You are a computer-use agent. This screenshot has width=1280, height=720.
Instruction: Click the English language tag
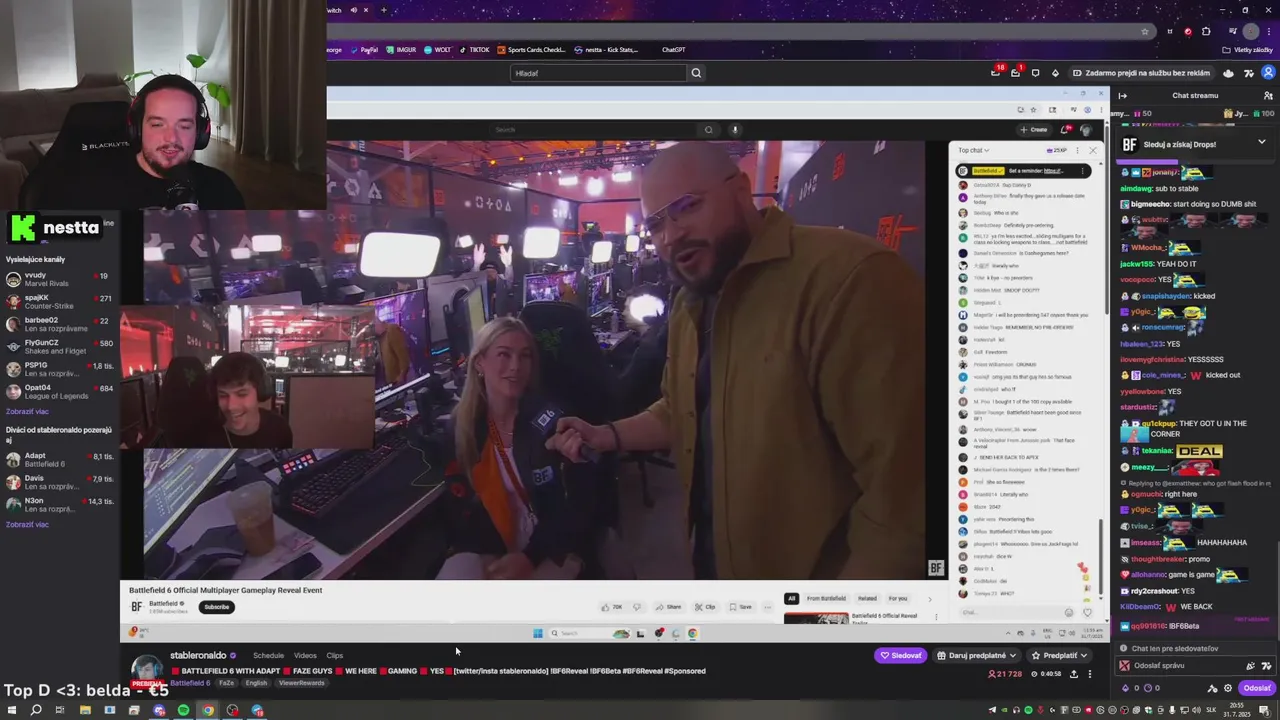[256, 683]
